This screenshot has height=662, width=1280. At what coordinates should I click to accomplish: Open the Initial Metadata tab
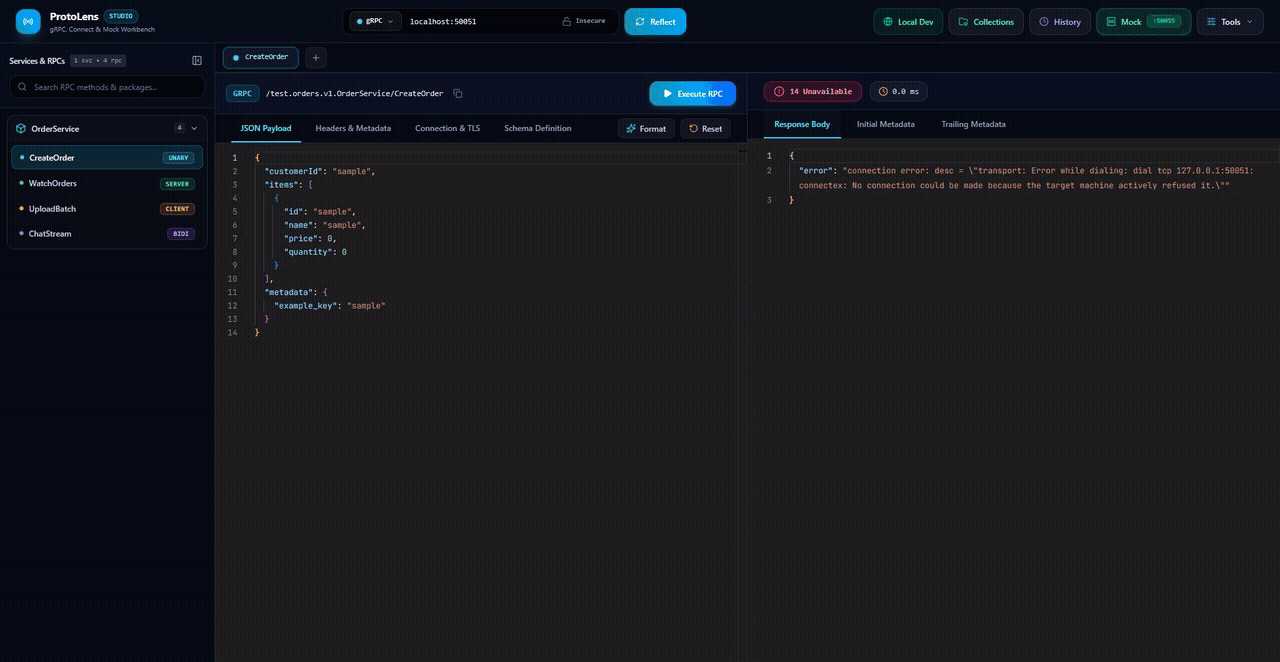pyautogui.click(x=885, y=124)
